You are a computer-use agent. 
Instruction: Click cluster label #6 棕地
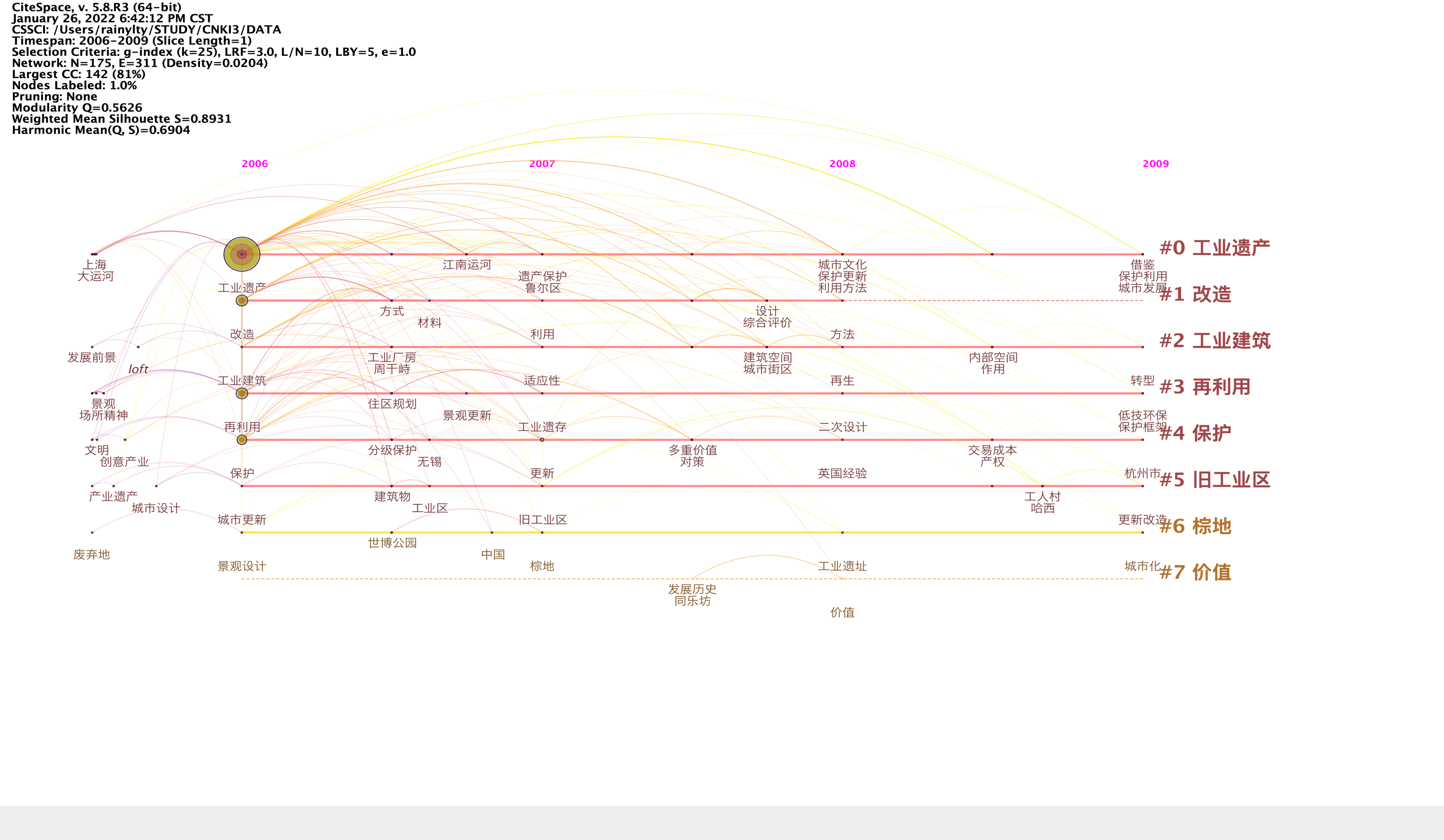[x=1195, y=526]
